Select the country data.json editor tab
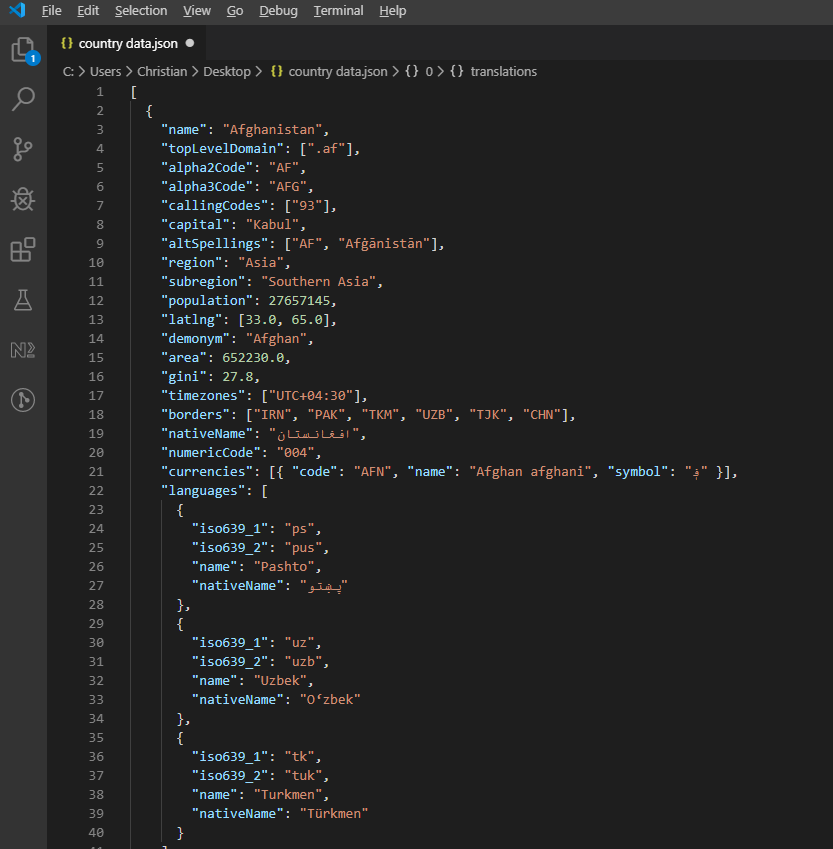The height and width of the screenshot is (849, 833). pos(126,43)
